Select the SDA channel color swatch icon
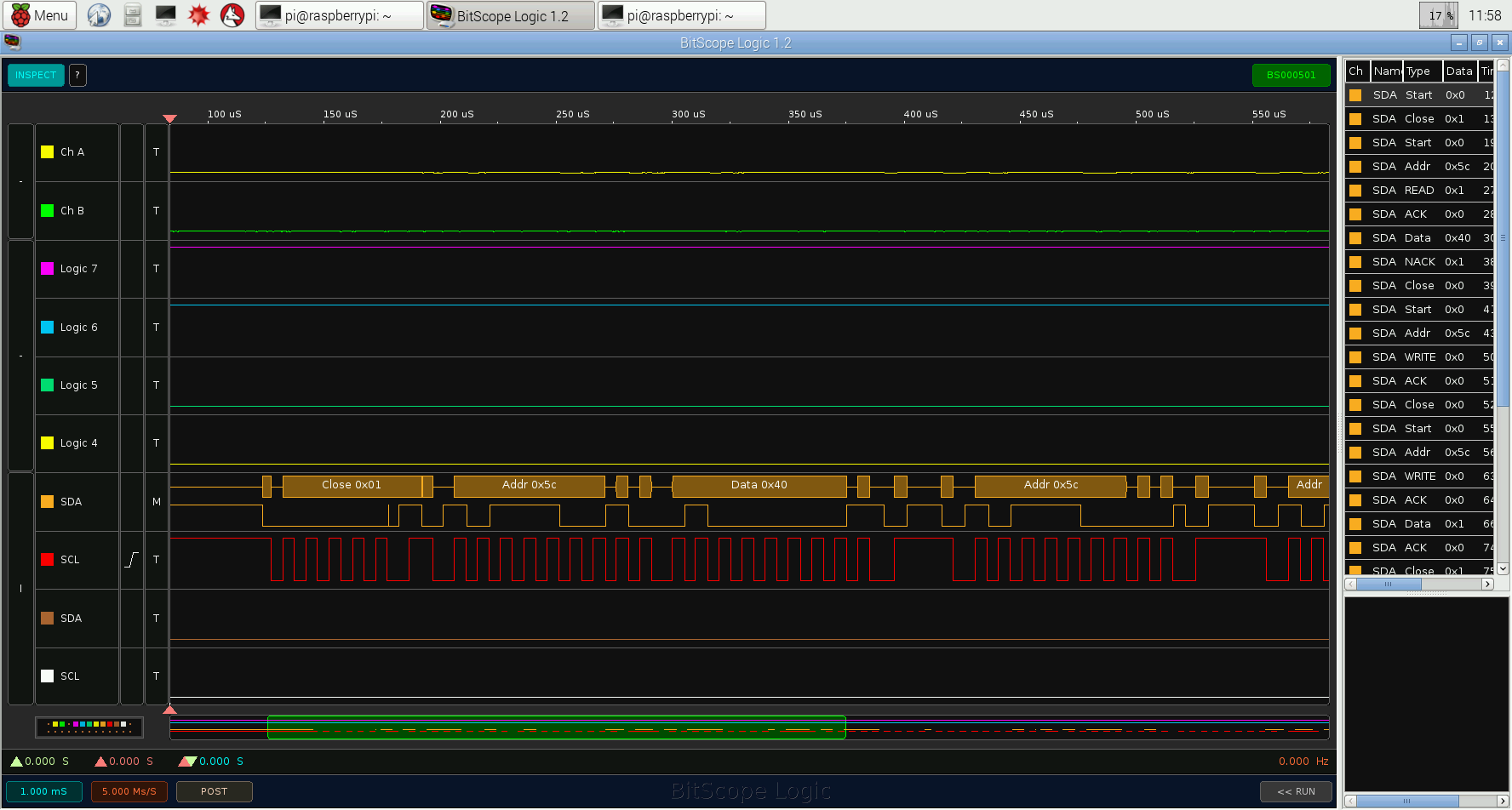Image resolution: width=1512 pixels, height=810 pixels. 47,501
